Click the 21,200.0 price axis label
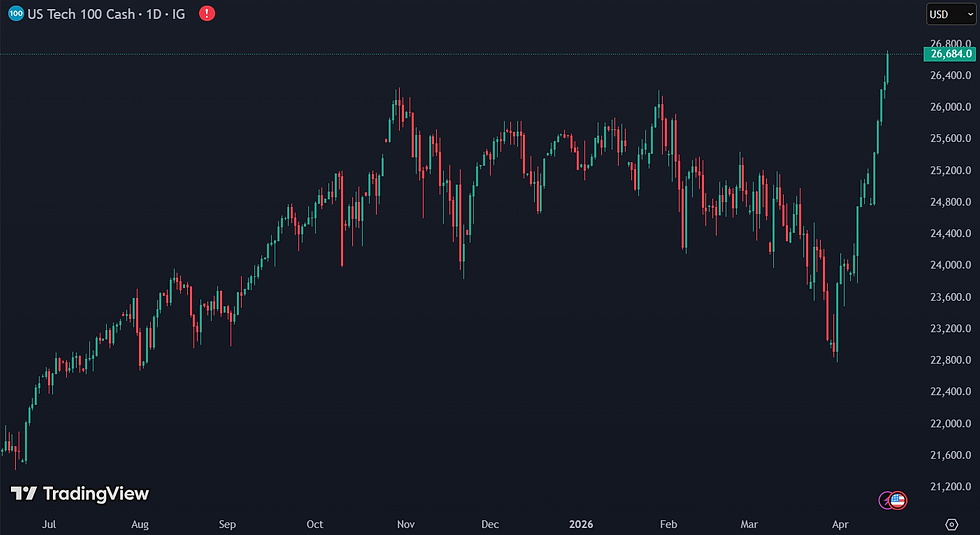This screenshot has width=980, height=535. (x=951, y=486)
